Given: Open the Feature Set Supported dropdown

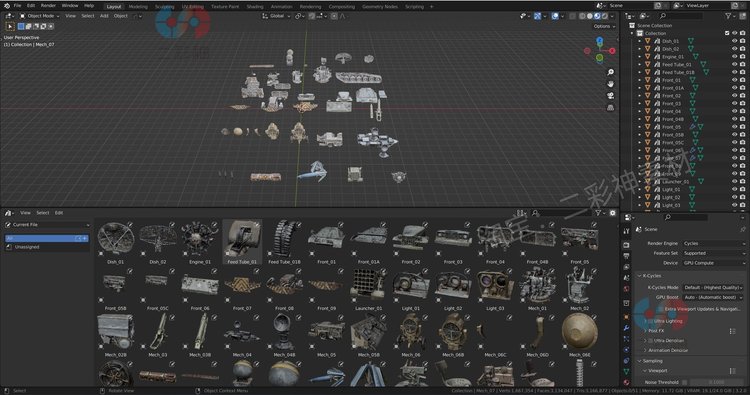Looking at the screenshot, I should click(x=714, y=253).
